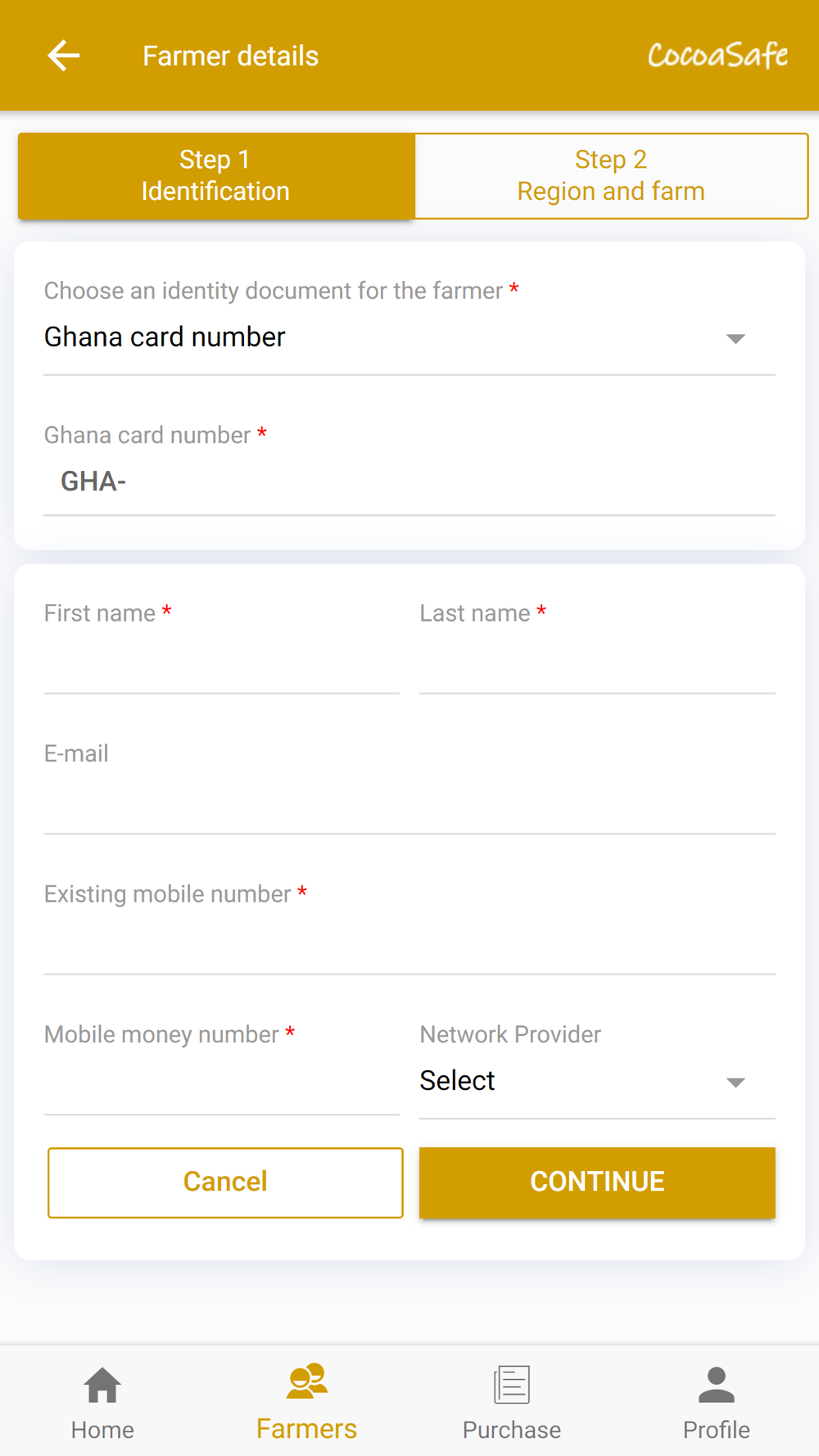This screenshot has width=819, height=1456.
Task: Click the Mobile money number field
Action: [x=221, y=1086]
